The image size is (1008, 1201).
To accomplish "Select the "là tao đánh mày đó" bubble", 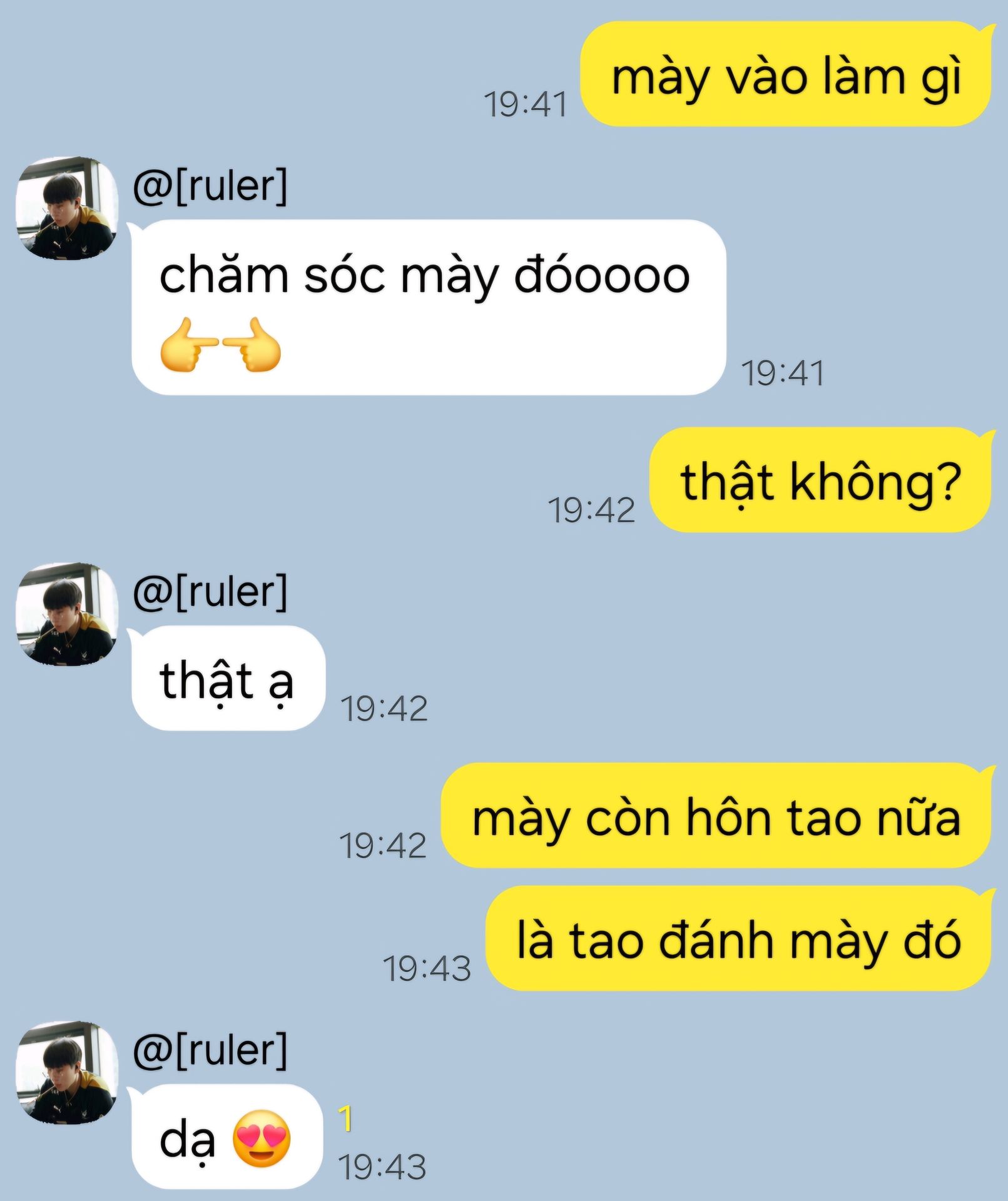I will [x=740, y=938].
